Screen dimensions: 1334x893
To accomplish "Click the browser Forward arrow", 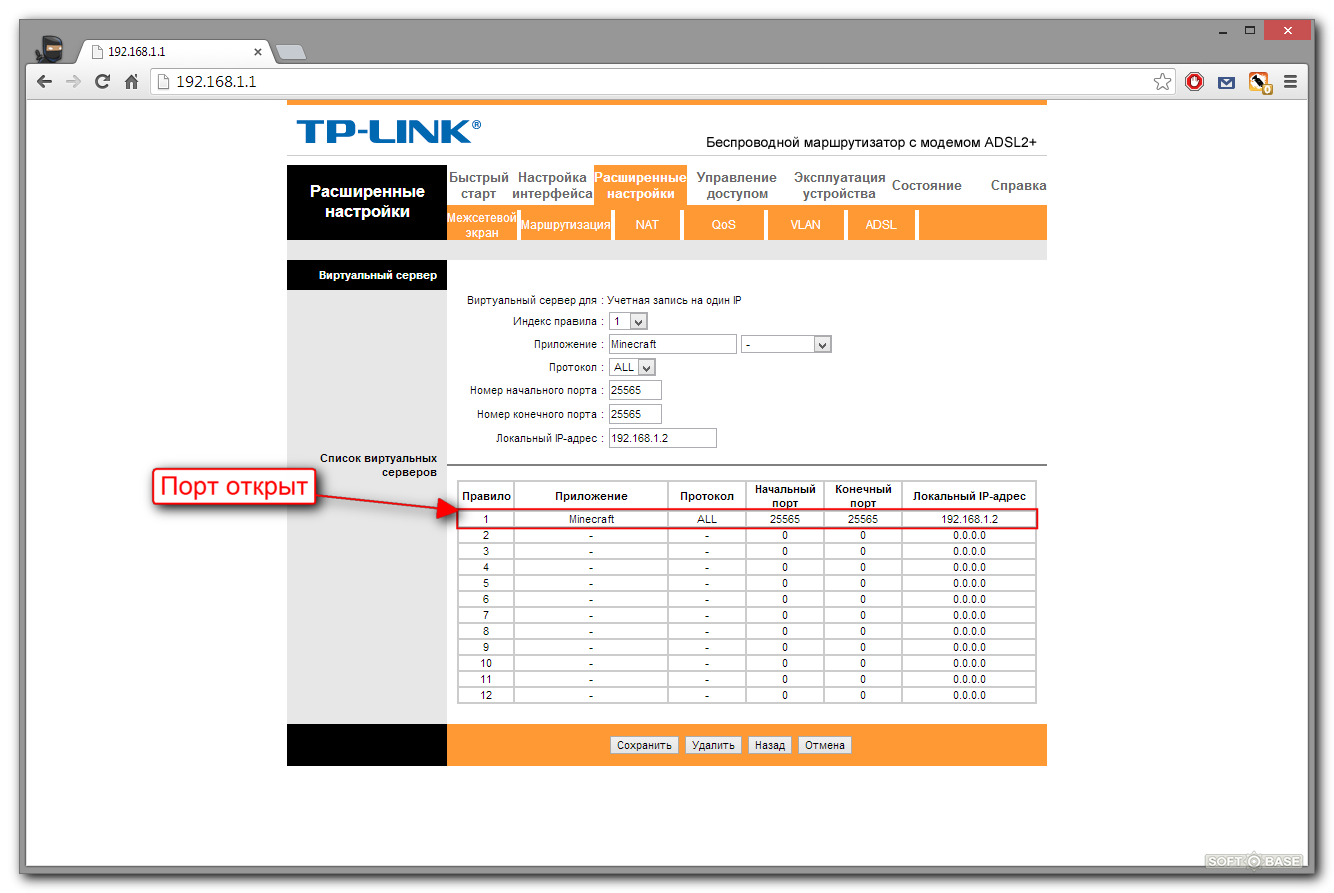I will [73, 82].
